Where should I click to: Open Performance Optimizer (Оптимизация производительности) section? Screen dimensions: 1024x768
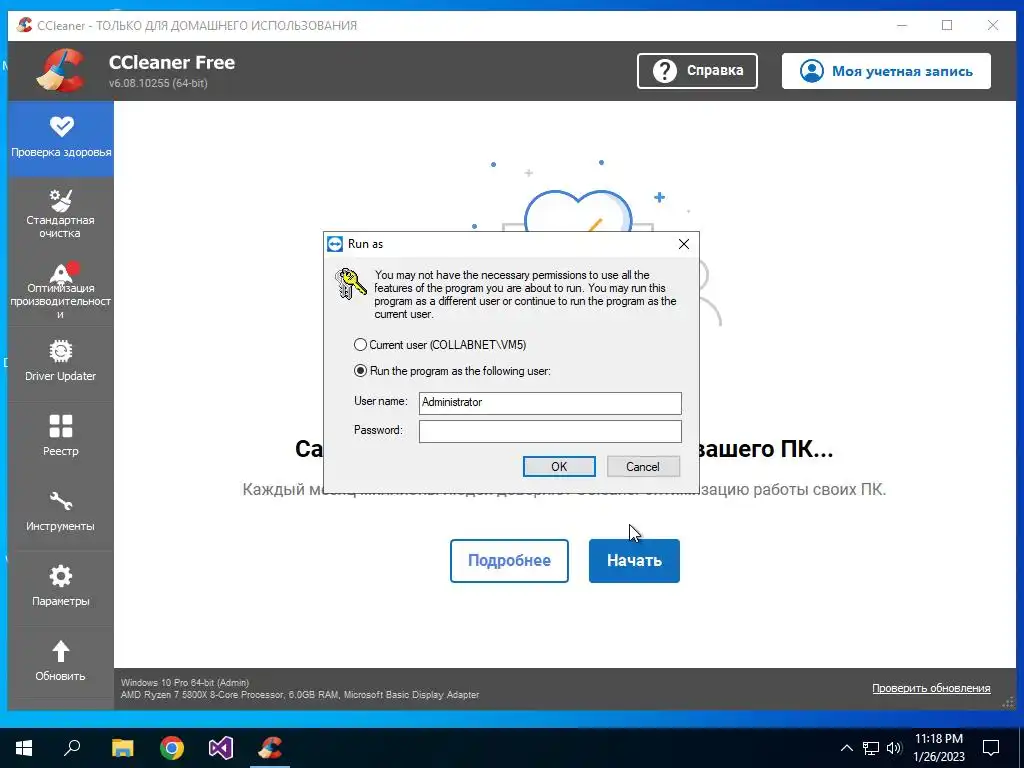[x=61, y=289]
